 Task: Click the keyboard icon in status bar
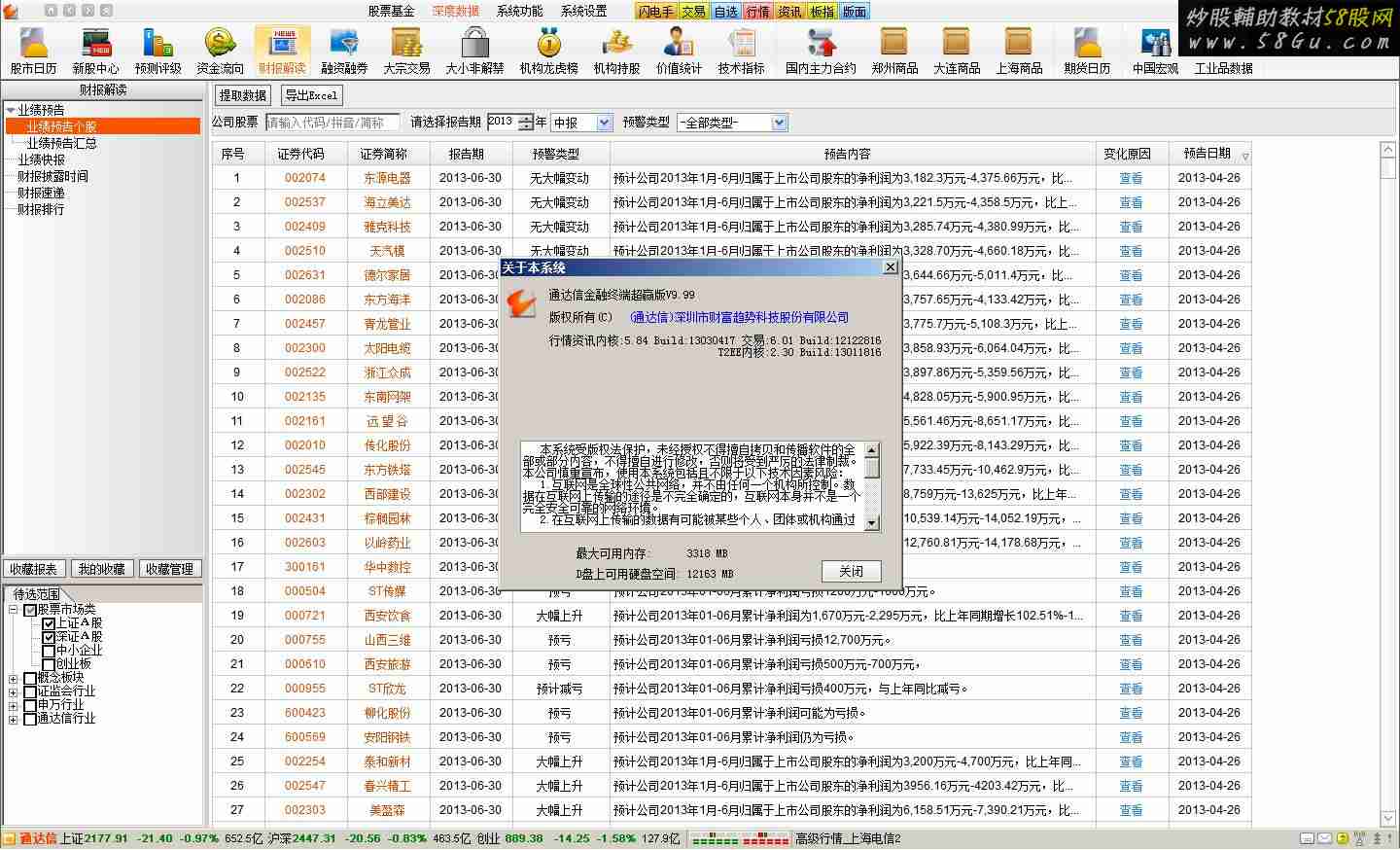point(1309,838)
